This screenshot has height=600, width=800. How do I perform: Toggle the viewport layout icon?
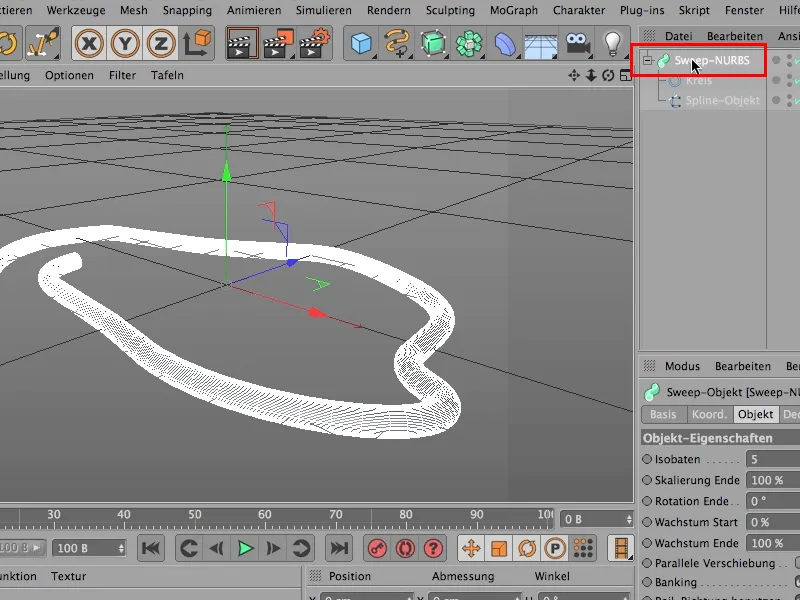click(626, 76)
